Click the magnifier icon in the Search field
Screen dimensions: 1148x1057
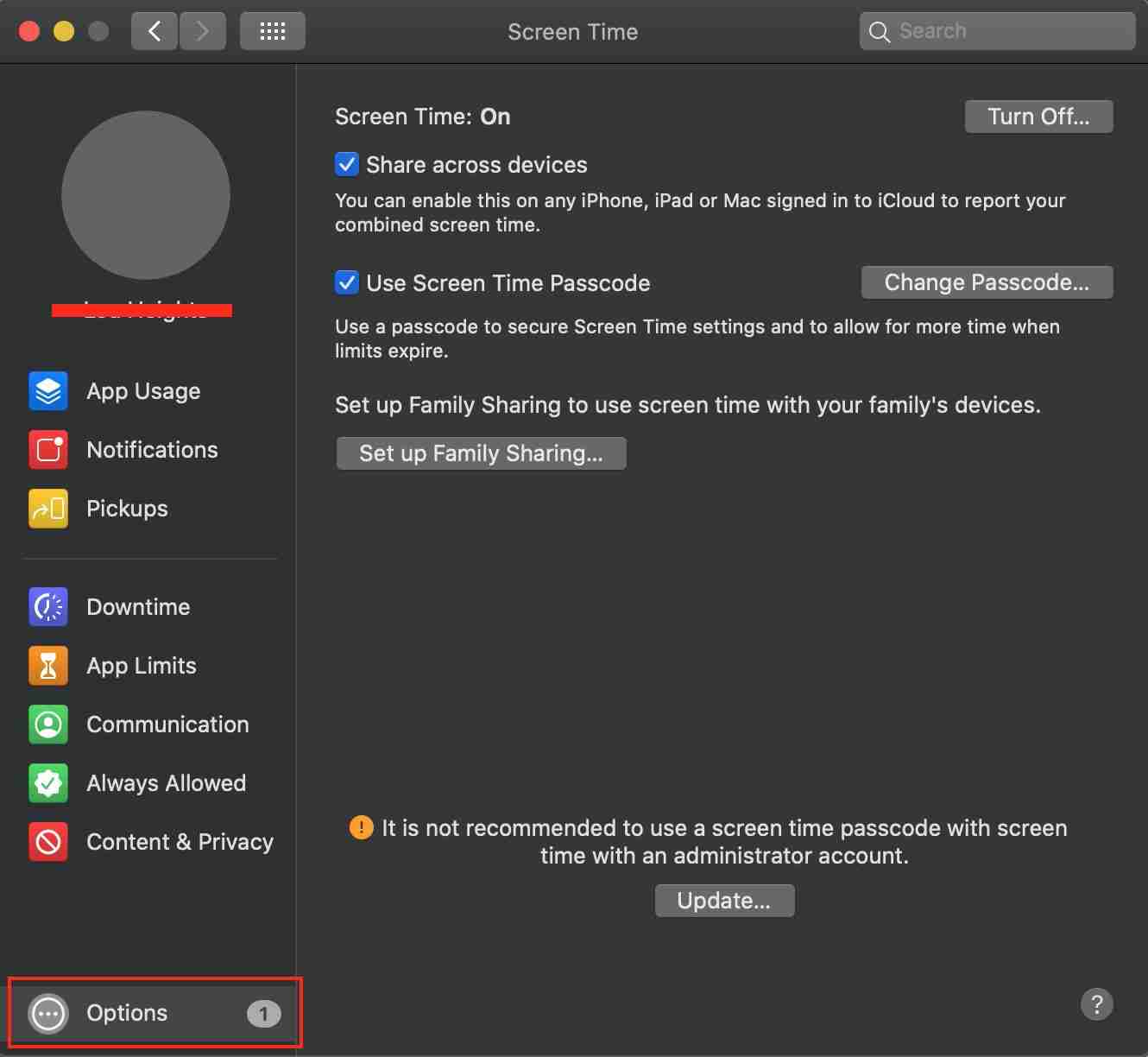click(880, 32)
